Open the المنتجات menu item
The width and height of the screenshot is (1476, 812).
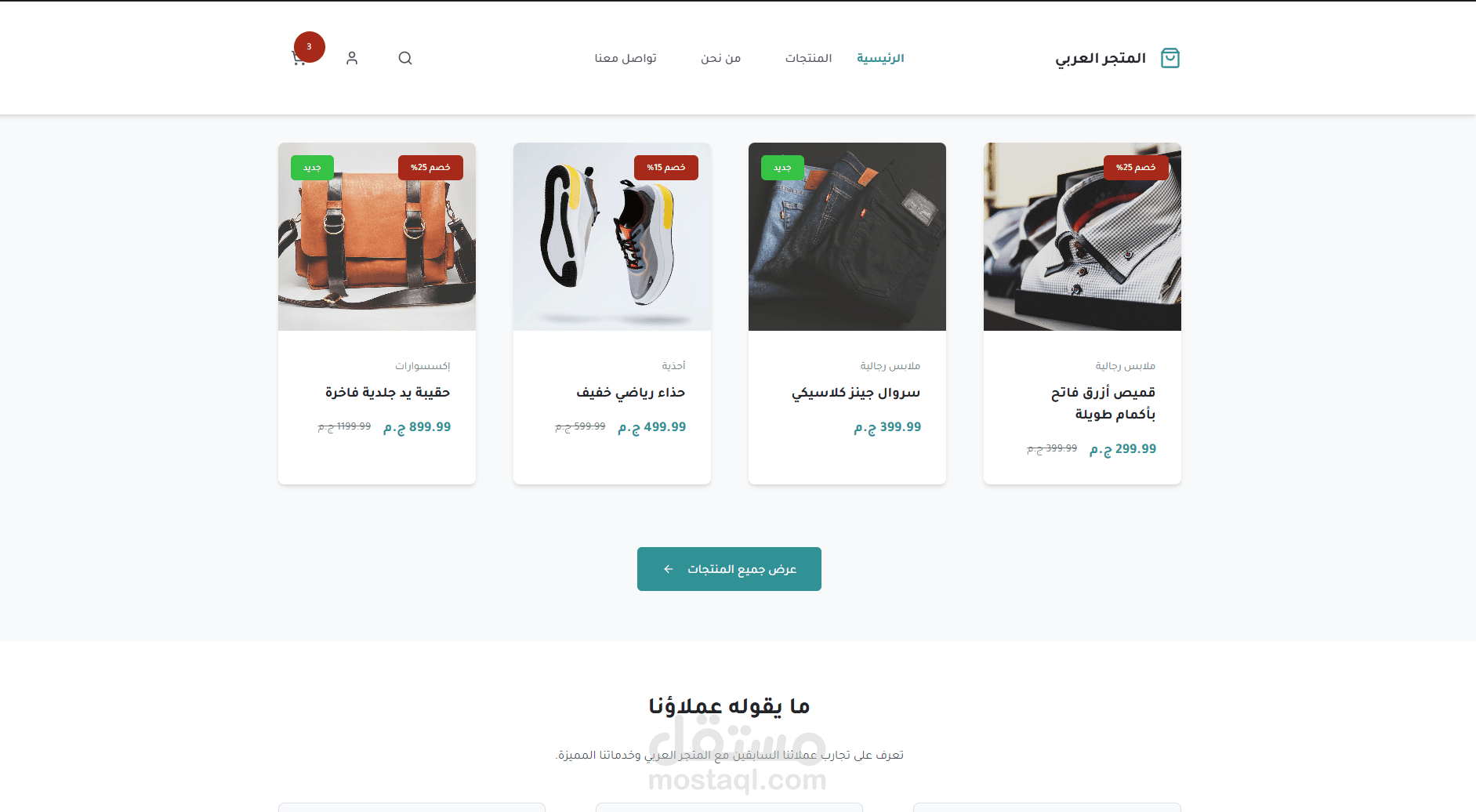(x=808, y=58)
